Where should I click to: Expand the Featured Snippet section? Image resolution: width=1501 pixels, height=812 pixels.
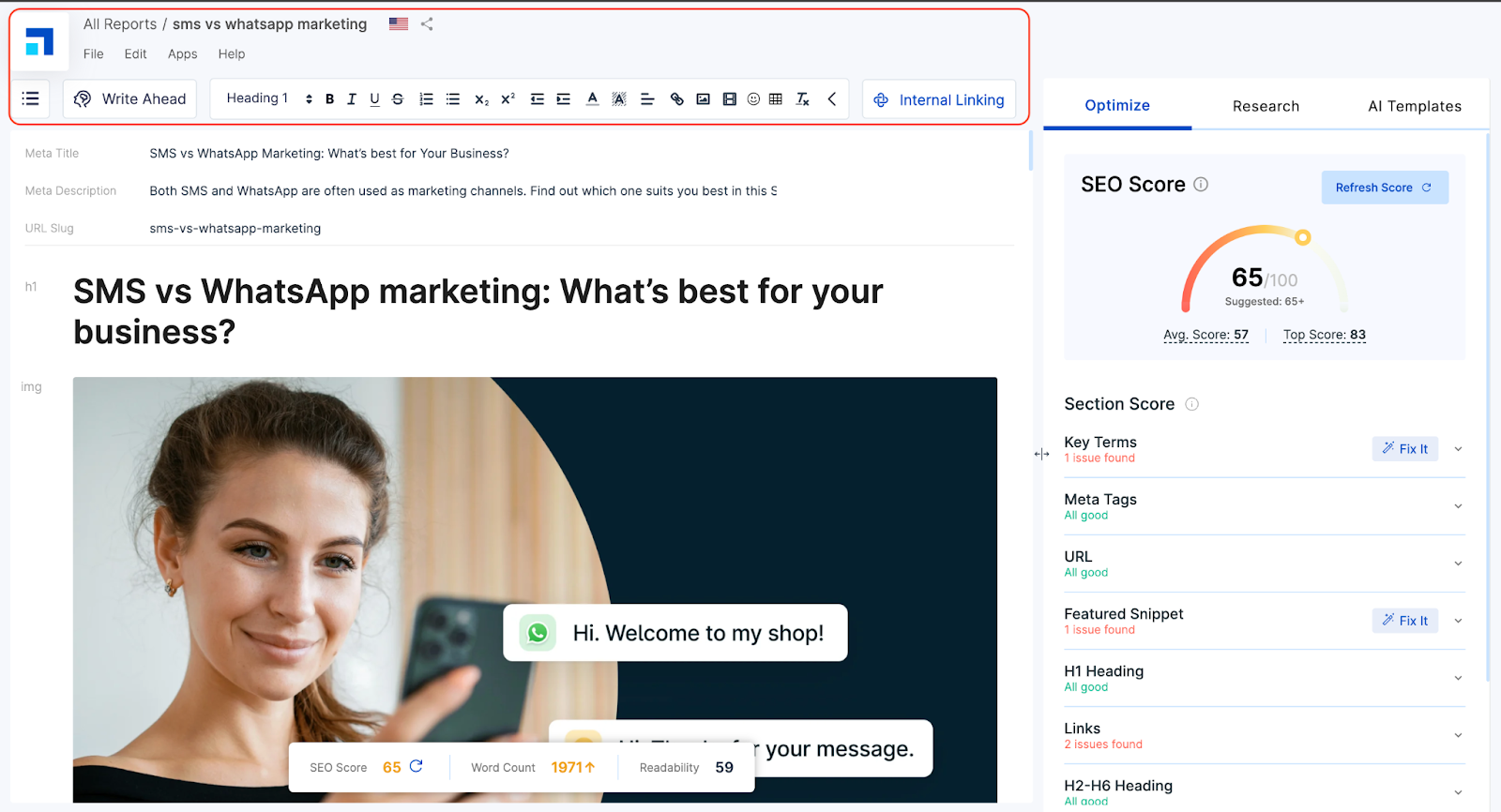pos(1458,621)
